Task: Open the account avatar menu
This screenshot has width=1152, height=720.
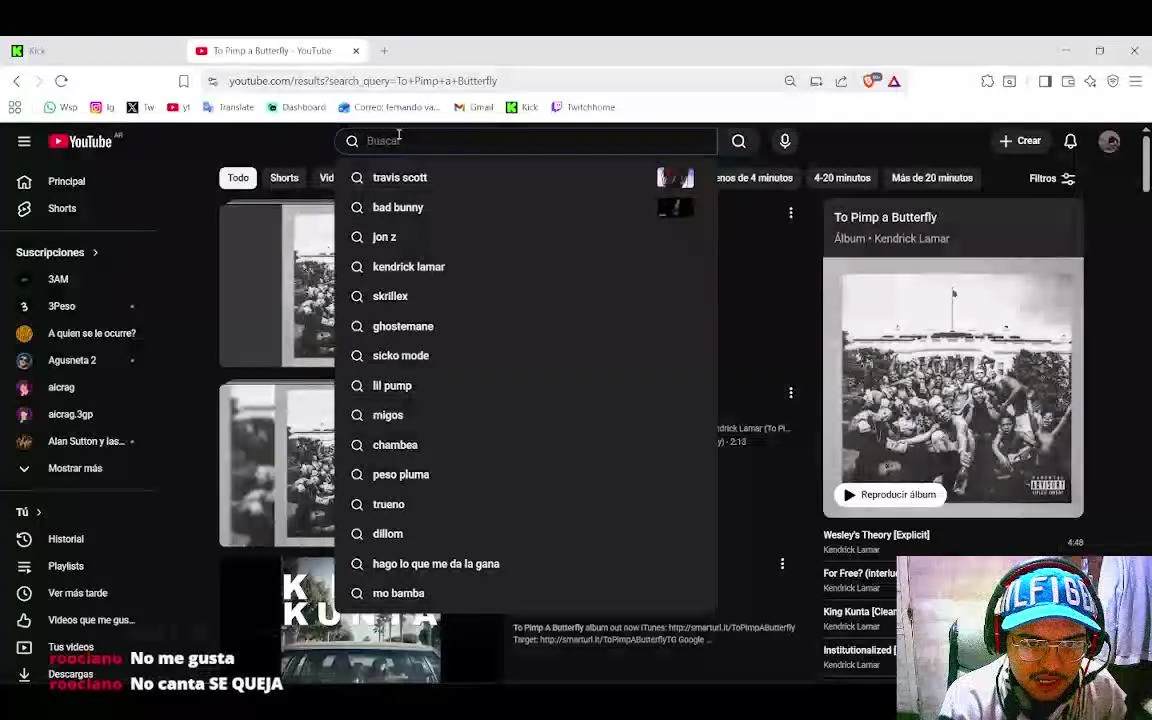Action: [1109, 141]
